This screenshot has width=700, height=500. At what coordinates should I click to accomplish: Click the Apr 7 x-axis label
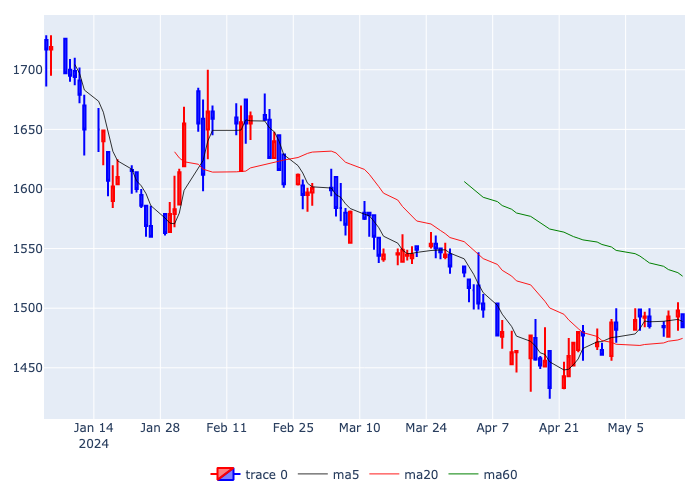(492, 428)
